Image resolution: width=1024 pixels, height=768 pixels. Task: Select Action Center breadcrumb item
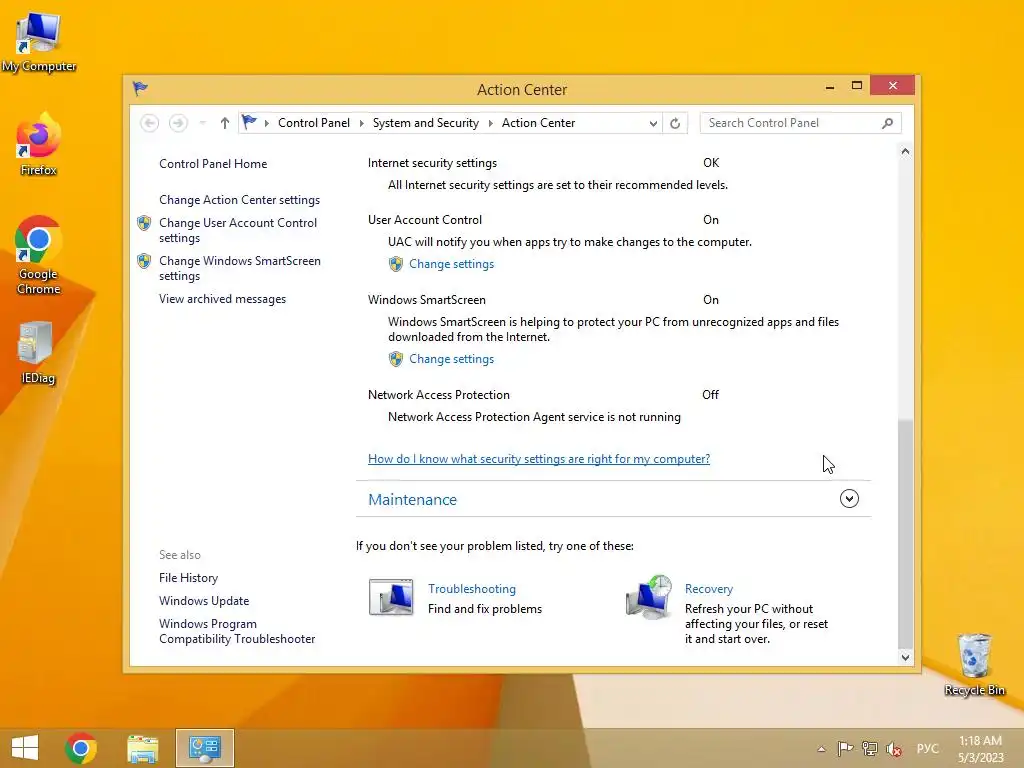538,123
